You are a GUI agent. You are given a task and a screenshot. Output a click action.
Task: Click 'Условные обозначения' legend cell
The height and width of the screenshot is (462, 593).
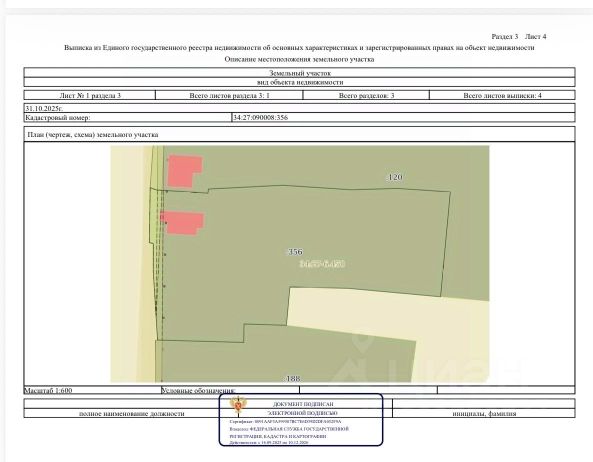pos(230,390)
